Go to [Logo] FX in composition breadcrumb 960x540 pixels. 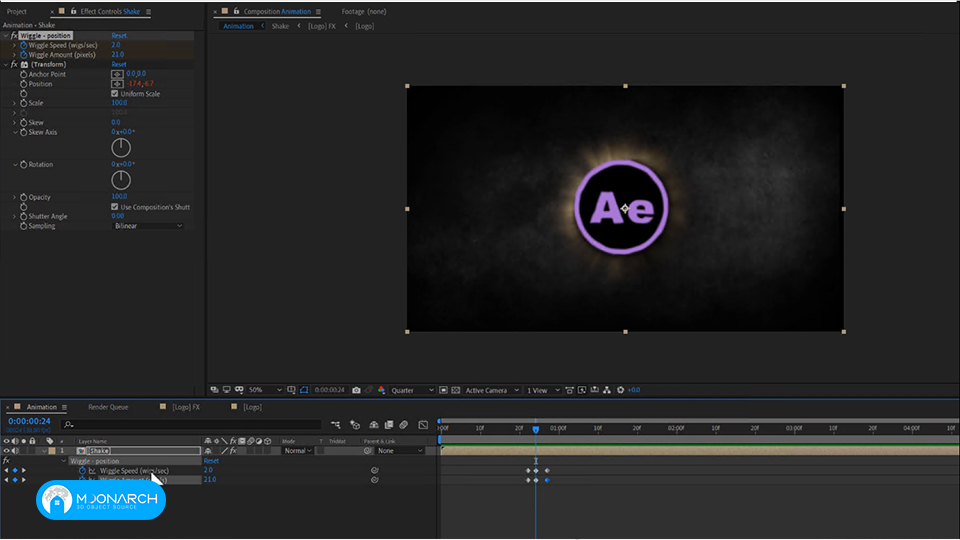click(x=322, y=26)
